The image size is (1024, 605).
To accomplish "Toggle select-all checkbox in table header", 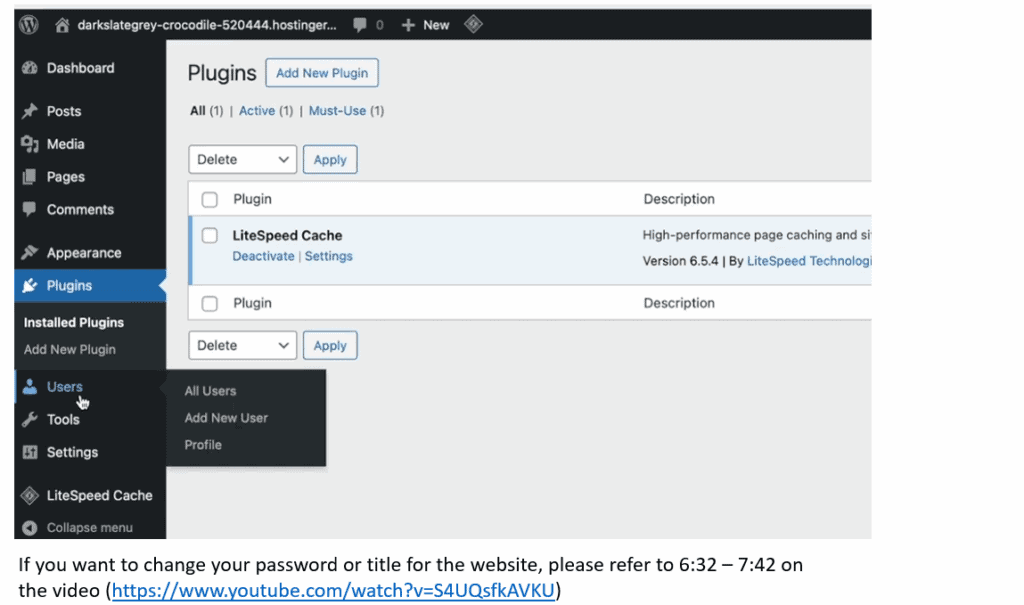I will point(210,199).
